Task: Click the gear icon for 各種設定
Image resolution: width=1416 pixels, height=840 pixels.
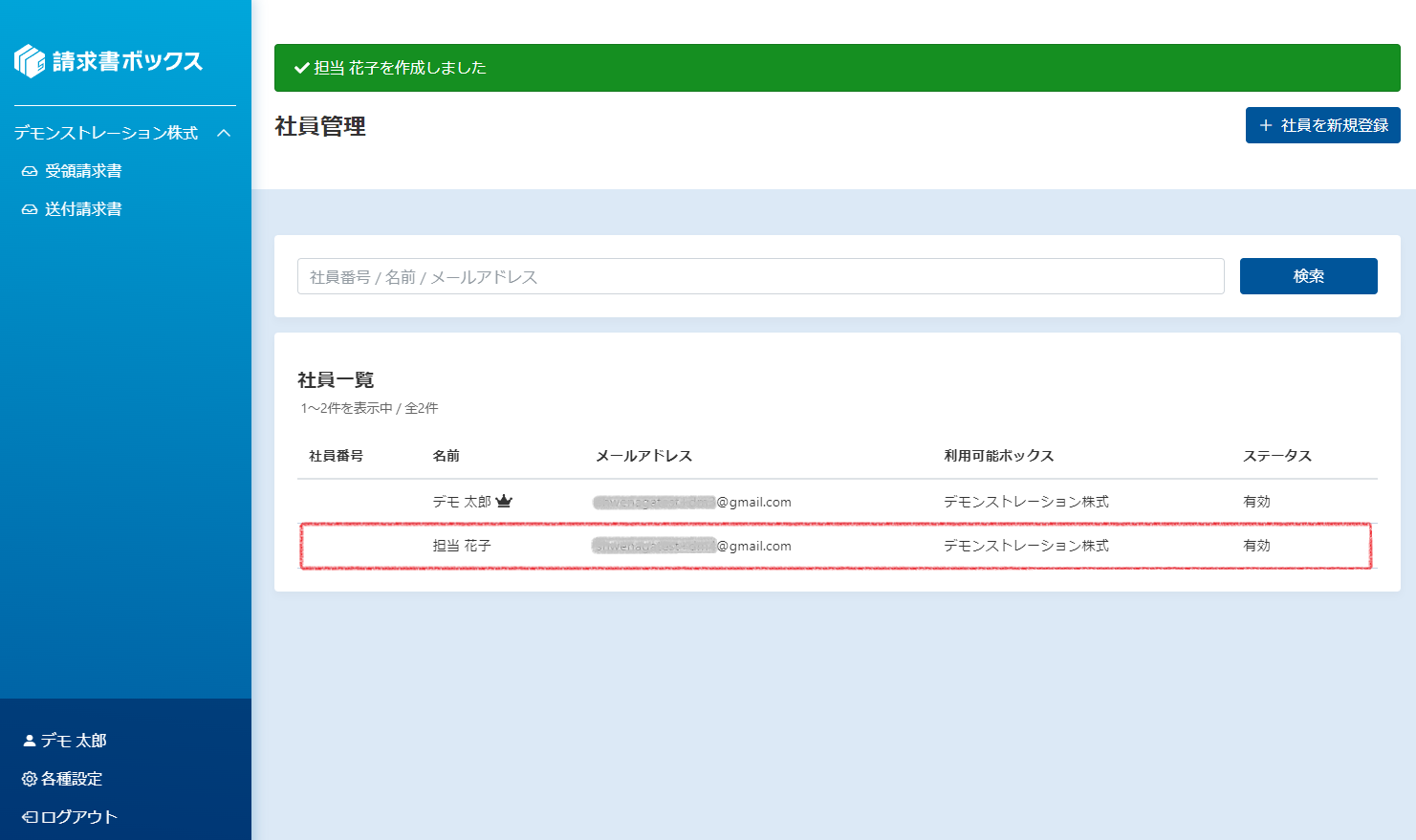Action: (x=30, y=779)
